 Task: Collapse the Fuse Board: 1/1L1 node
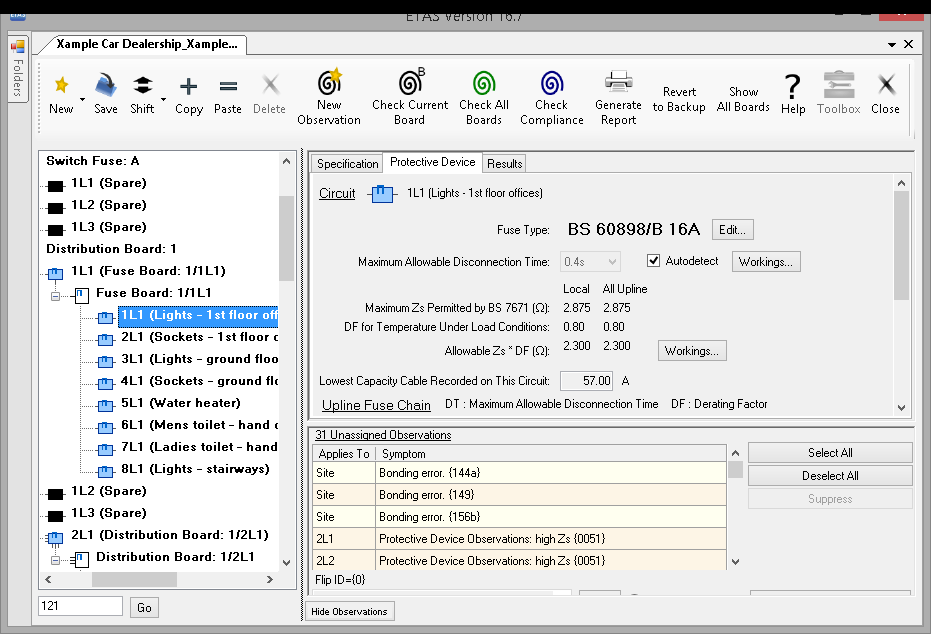pyautogui.click(x=55, y=296)
